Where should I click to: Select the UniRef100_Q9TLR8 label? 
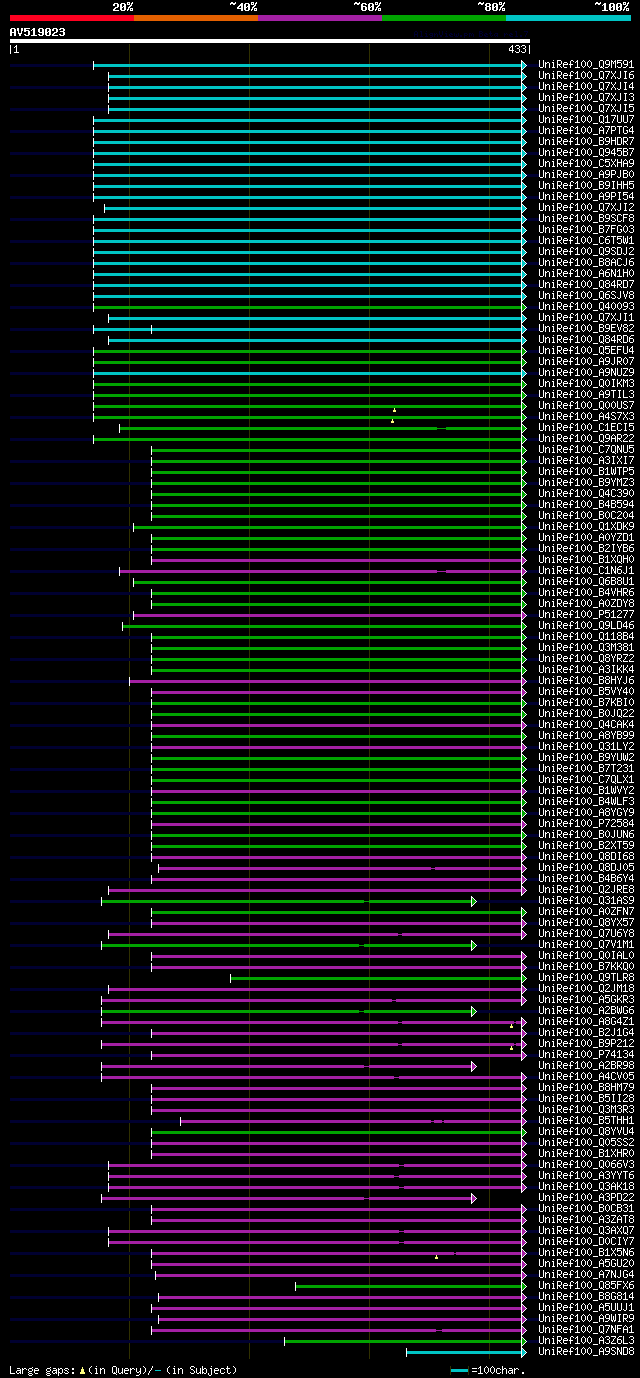[586, 978]
